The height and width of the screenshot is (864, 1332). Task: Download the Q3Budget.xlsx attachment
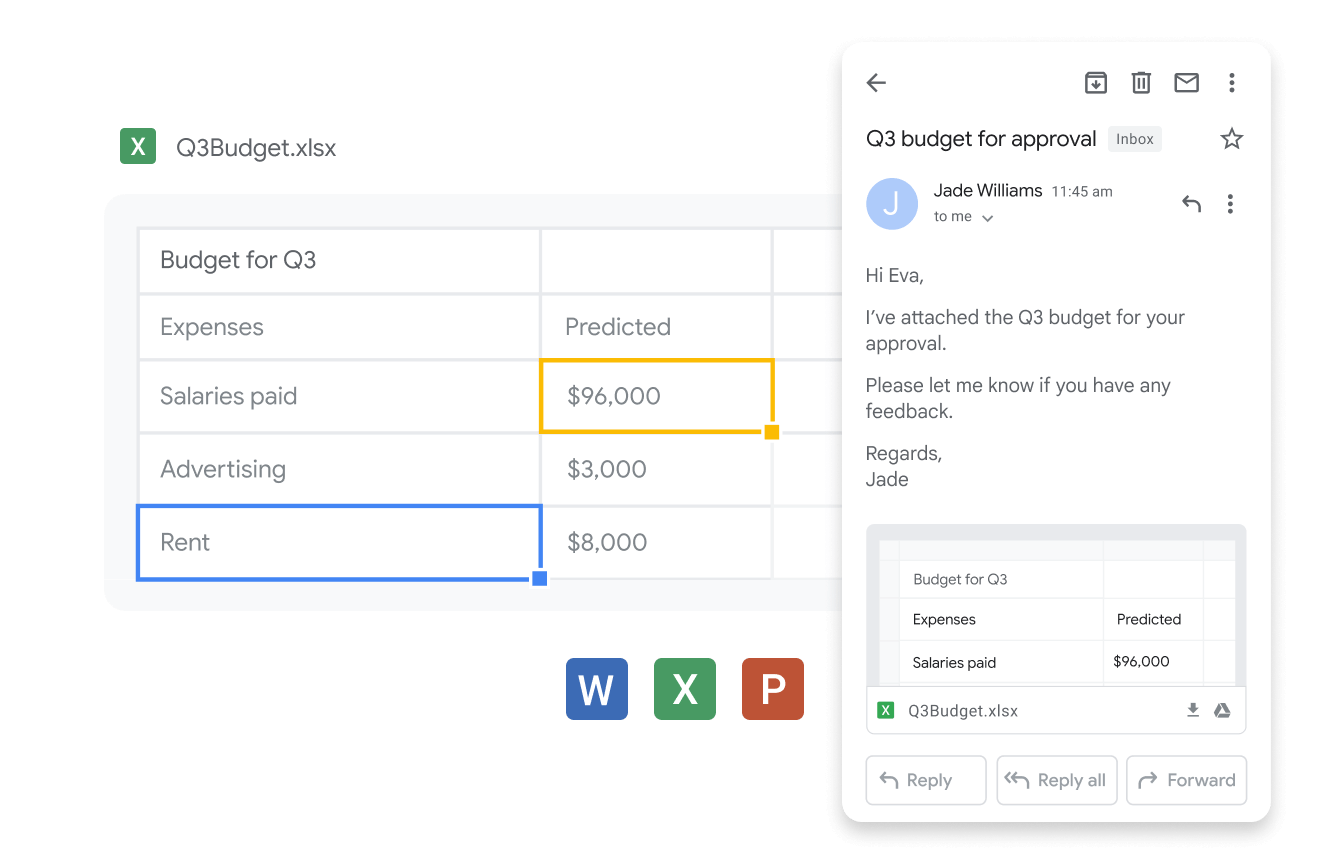1193,710
